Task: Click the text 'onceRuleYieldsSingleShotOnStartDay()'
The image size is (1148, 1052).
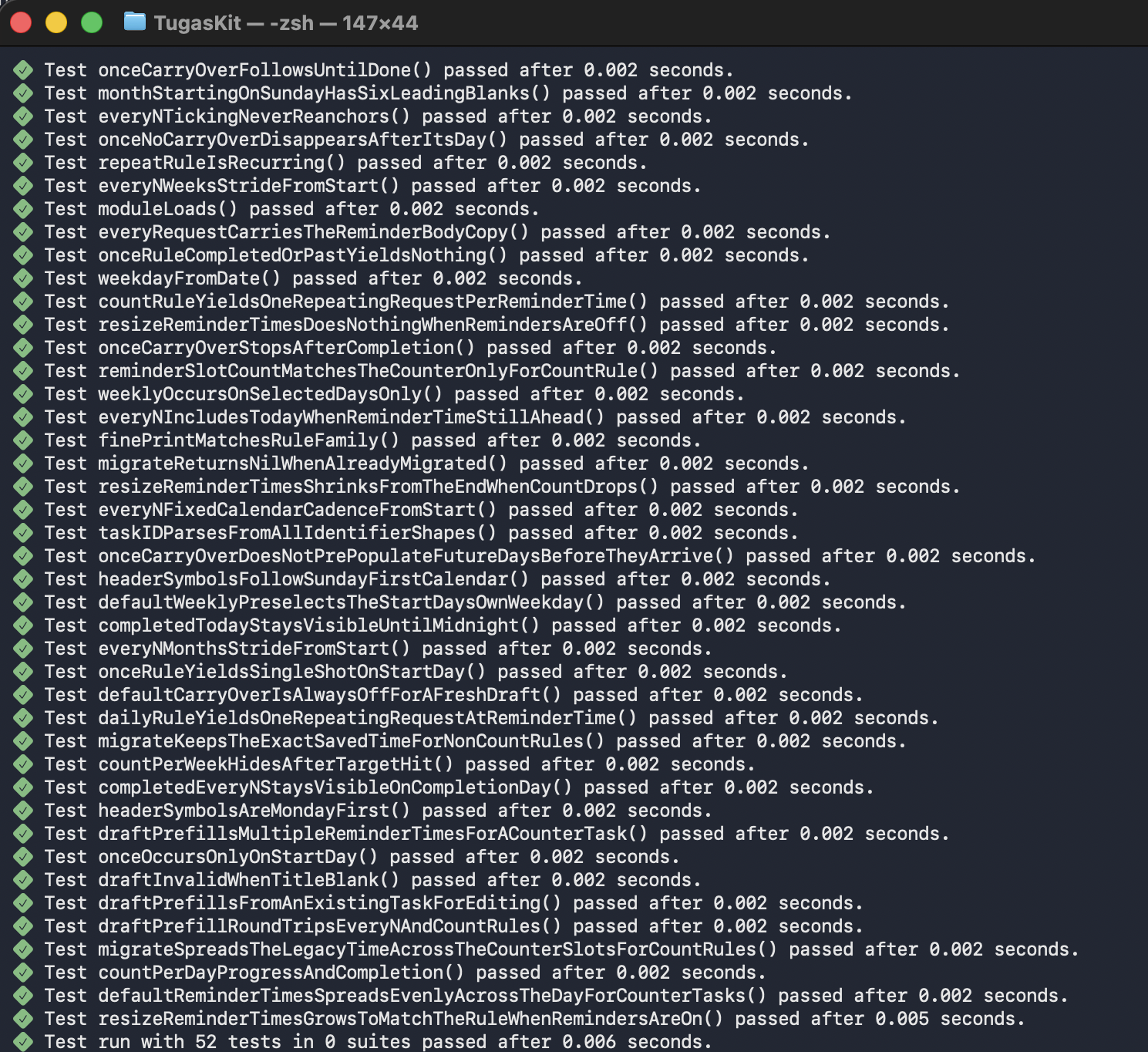Action: click(x=292, y=672)
